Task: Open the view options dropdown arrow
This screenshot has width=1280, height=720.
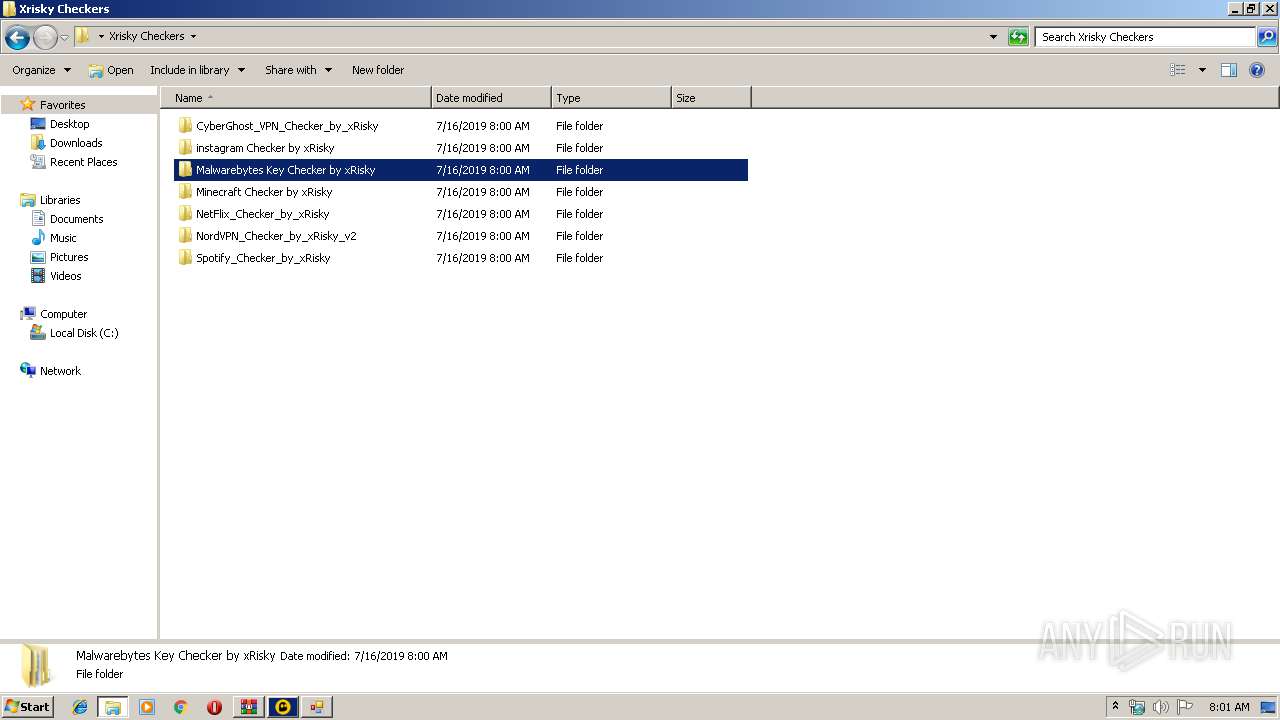Action: (1202, 70)
